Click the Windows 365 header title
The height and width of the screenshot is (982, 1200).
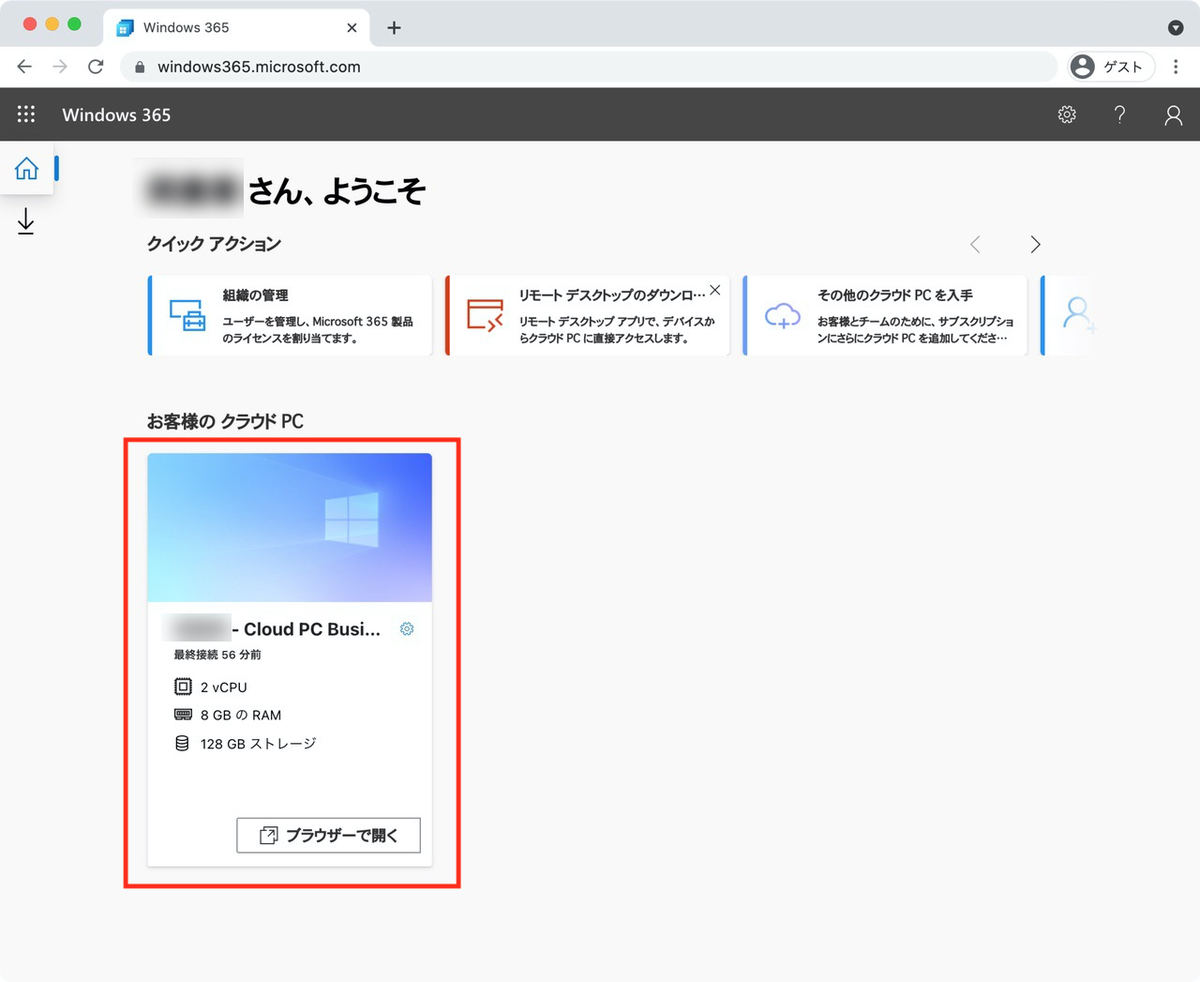point(116,115)
